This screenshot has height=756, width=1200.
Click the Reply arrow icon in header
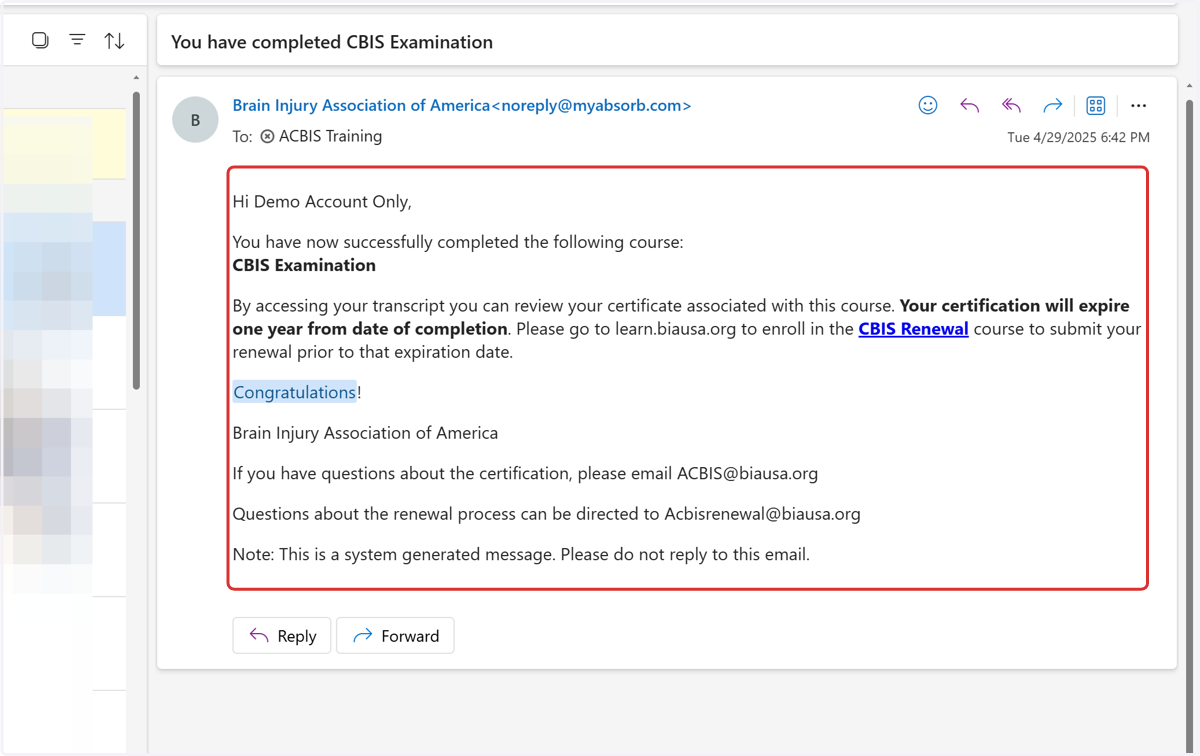[x=969, y=105]
